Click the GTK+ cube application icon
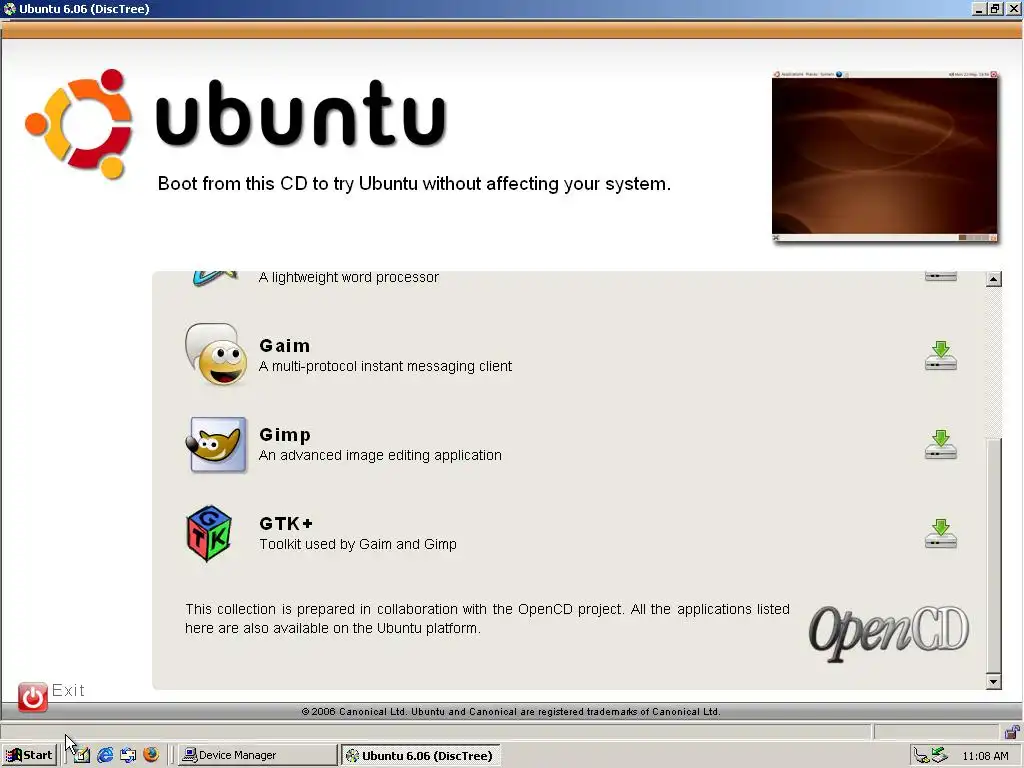Screen dimensions: 1024x768 (209, 534)
